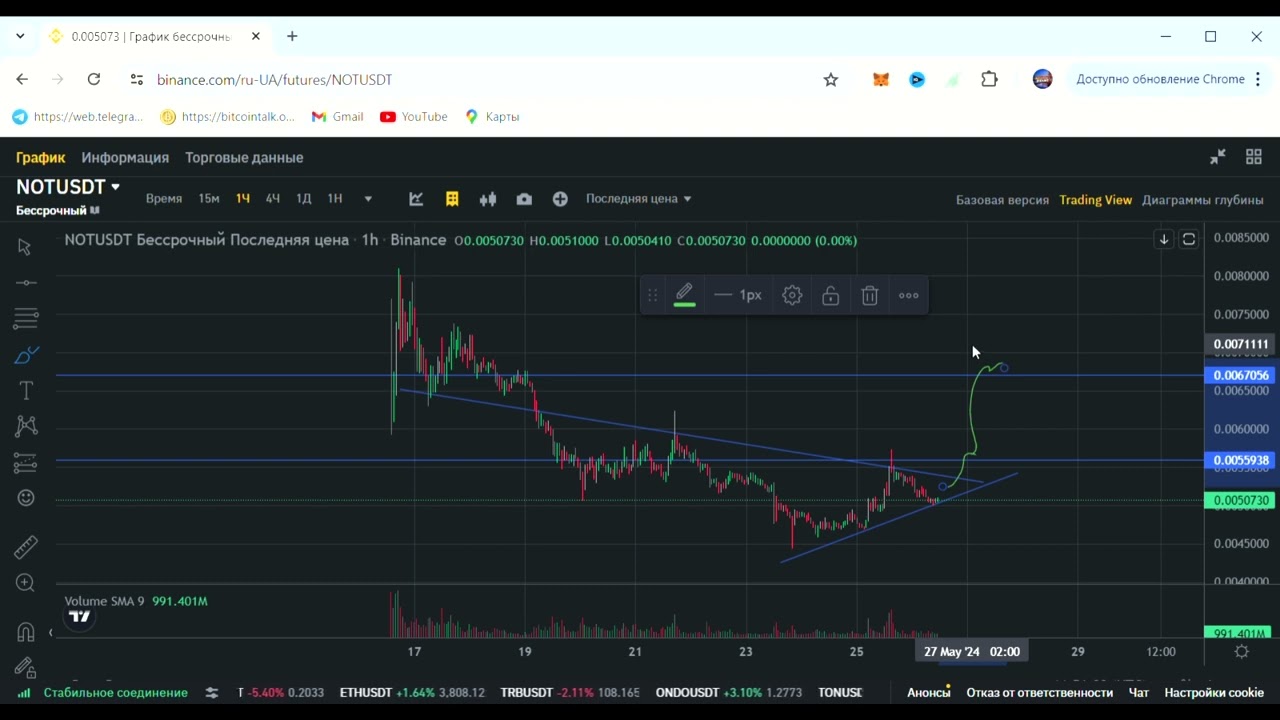Reload the Binance page
Viewport: 1280px width, 720px height.
tap(94, 80)
